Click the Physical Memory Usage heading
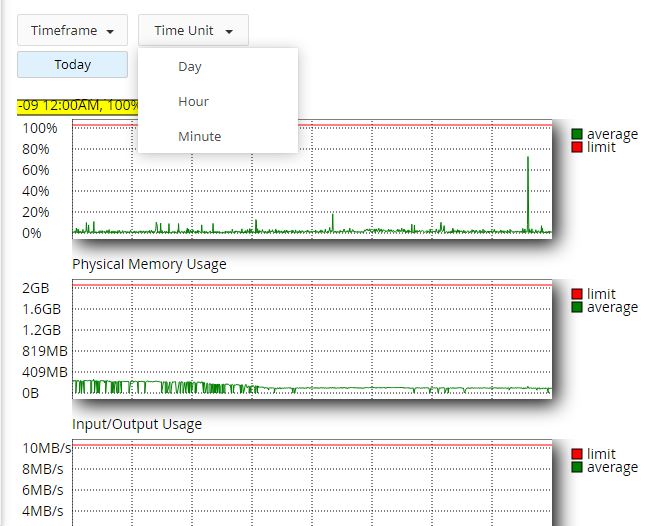 pyautogui.click(x=149, y=264)
